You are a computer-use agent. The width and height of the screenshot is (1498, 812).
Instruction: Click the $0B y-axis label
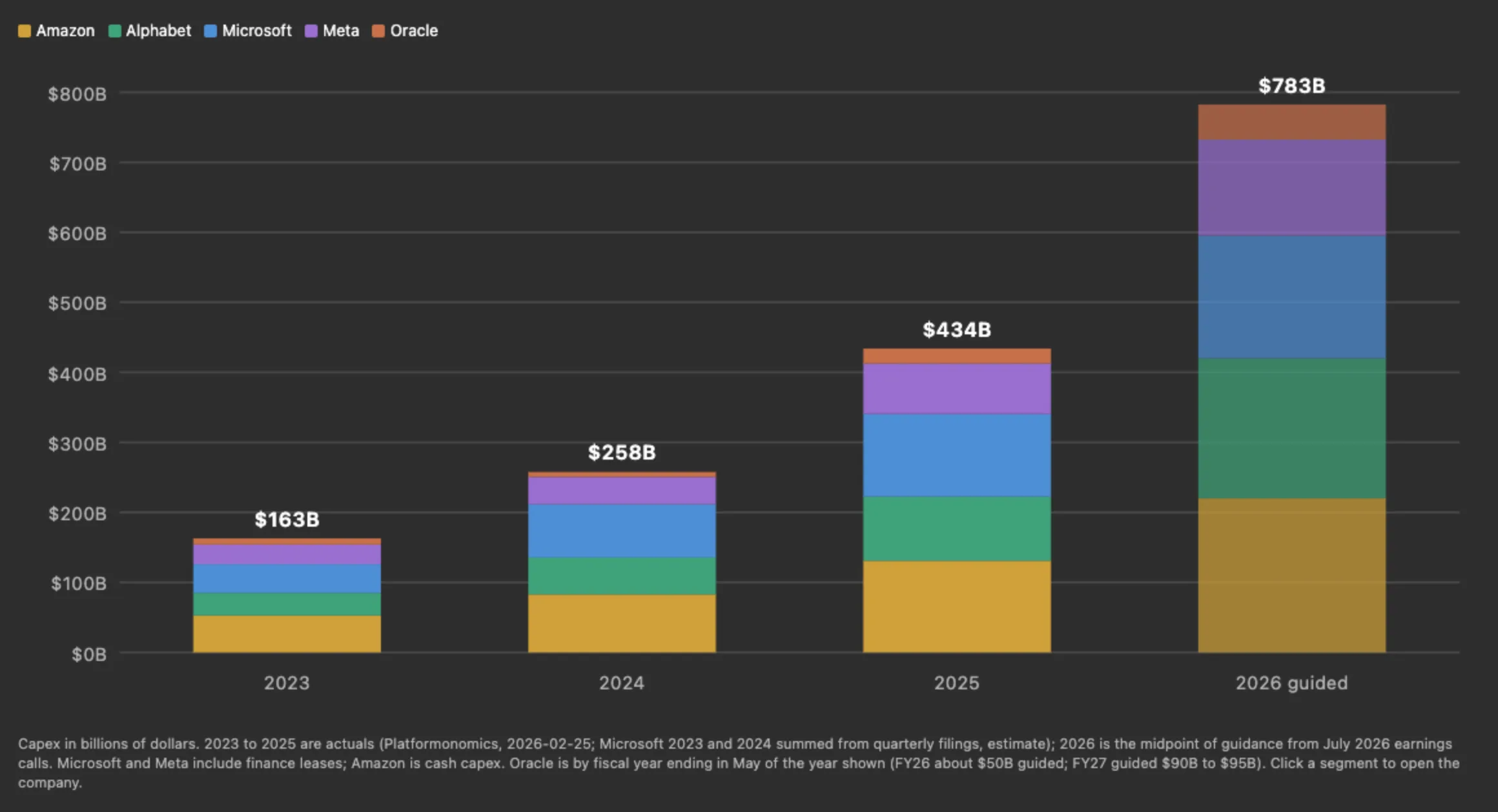[89, 655]
